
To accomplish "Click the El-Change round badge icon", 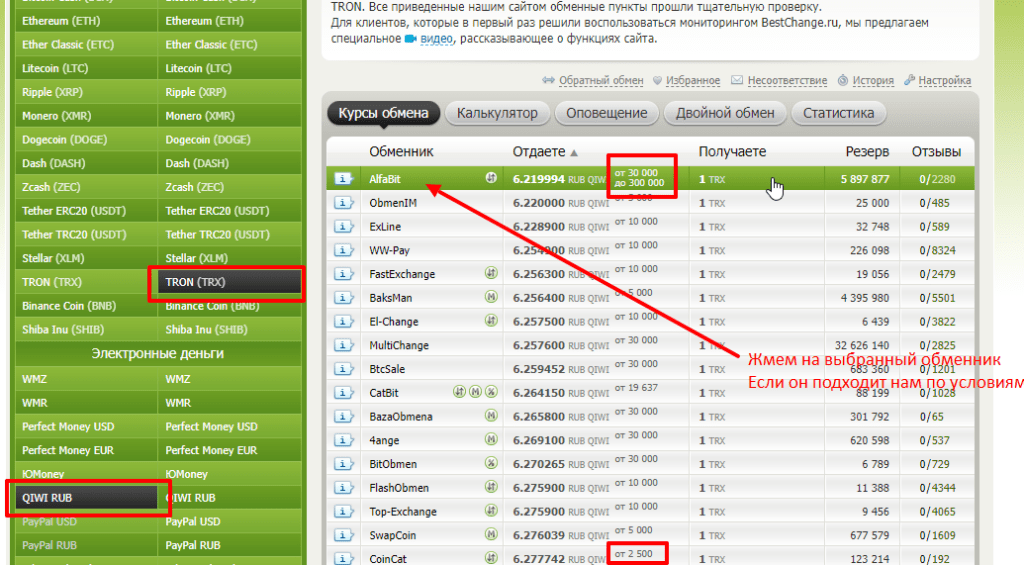I will (x=491, y=320).
